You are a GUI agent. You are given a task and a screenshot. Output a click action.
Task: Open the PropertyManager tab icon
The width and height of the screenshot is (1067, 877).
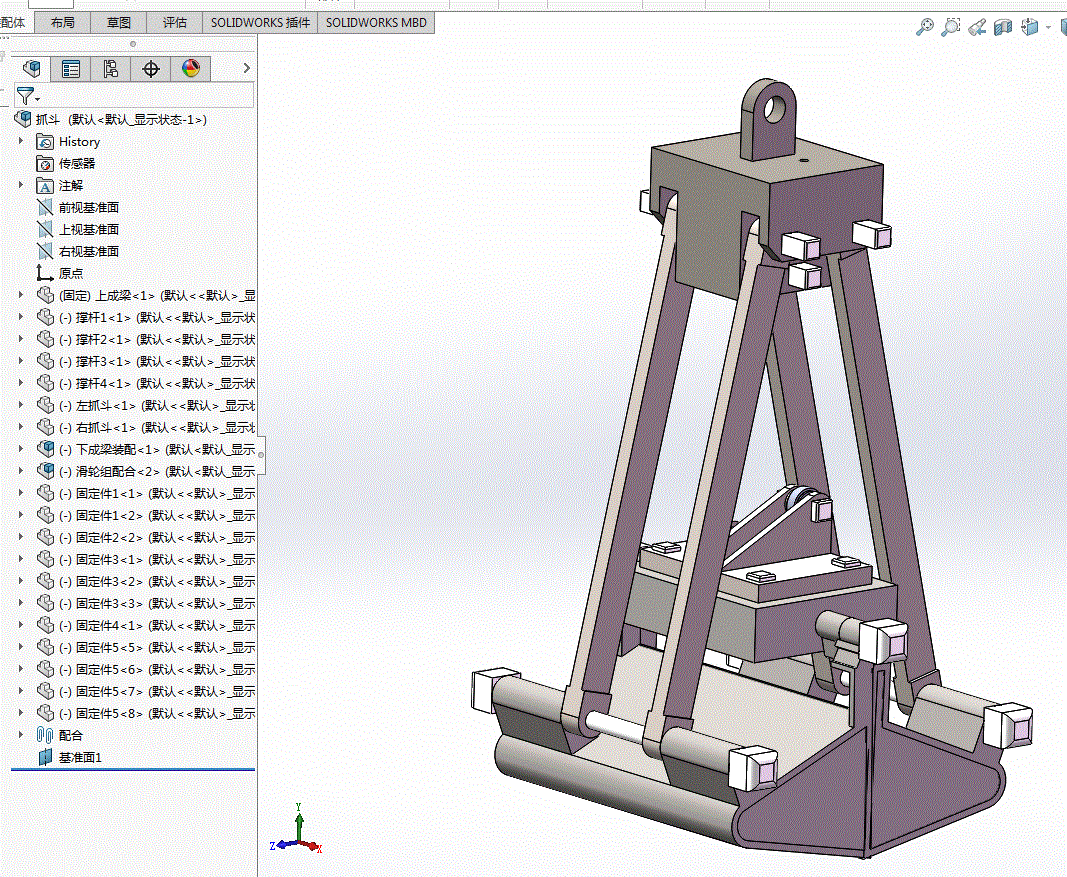pos(71,69)
